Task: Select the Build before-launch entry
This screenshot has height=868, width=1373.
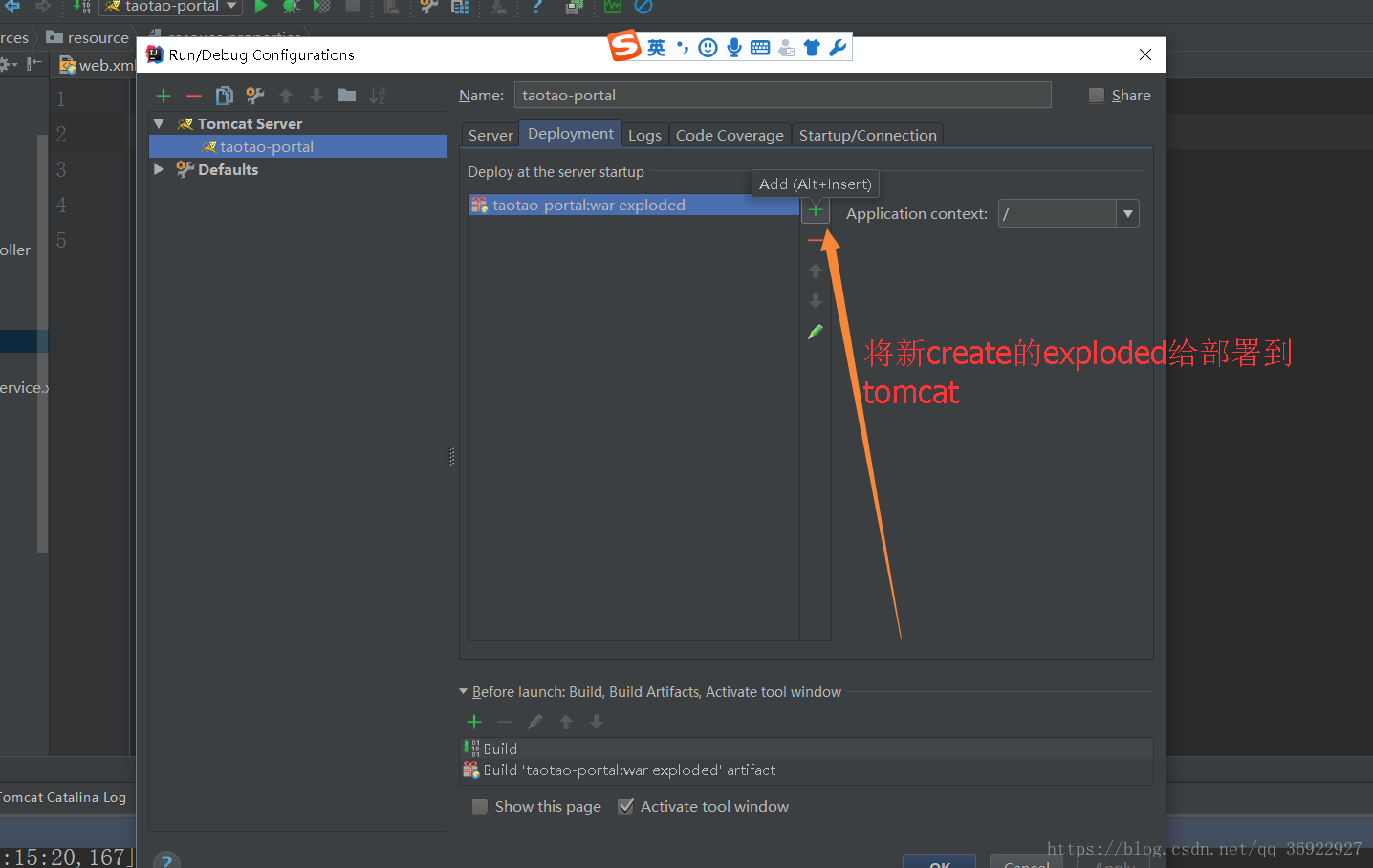Action: tap(806, 749)
